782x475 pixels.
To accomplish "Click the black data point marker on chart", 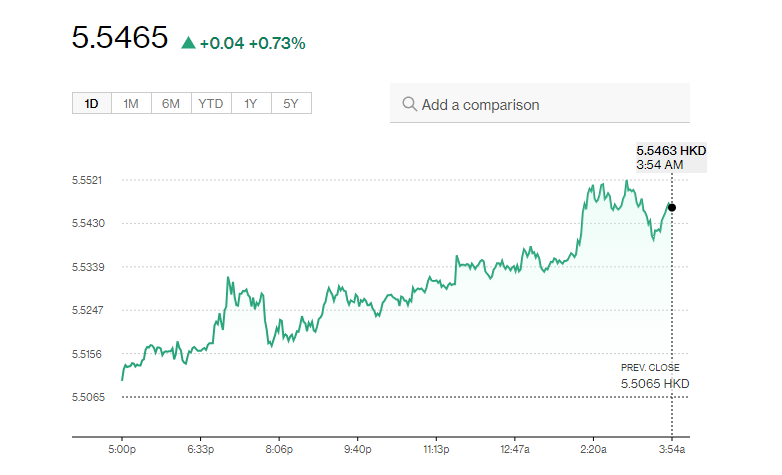I will pyautogui.click(x=672, y=207).
